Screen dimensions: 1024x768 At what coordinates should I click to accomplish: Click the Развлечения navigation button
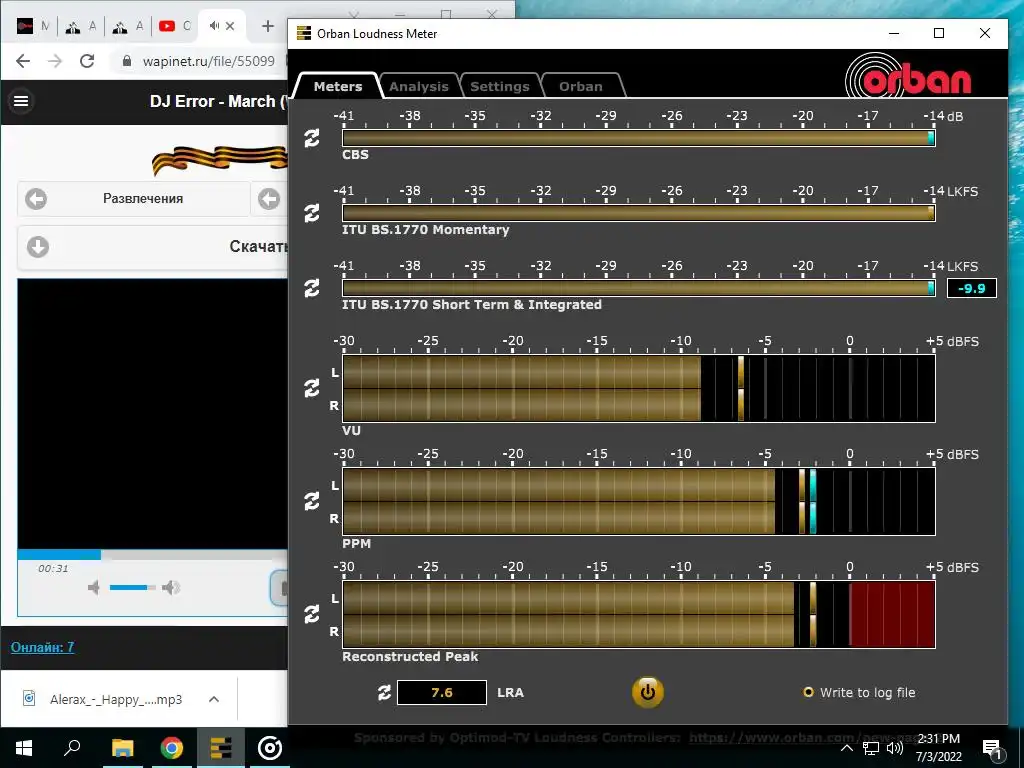pyautogui.click(x=133, y=199)
